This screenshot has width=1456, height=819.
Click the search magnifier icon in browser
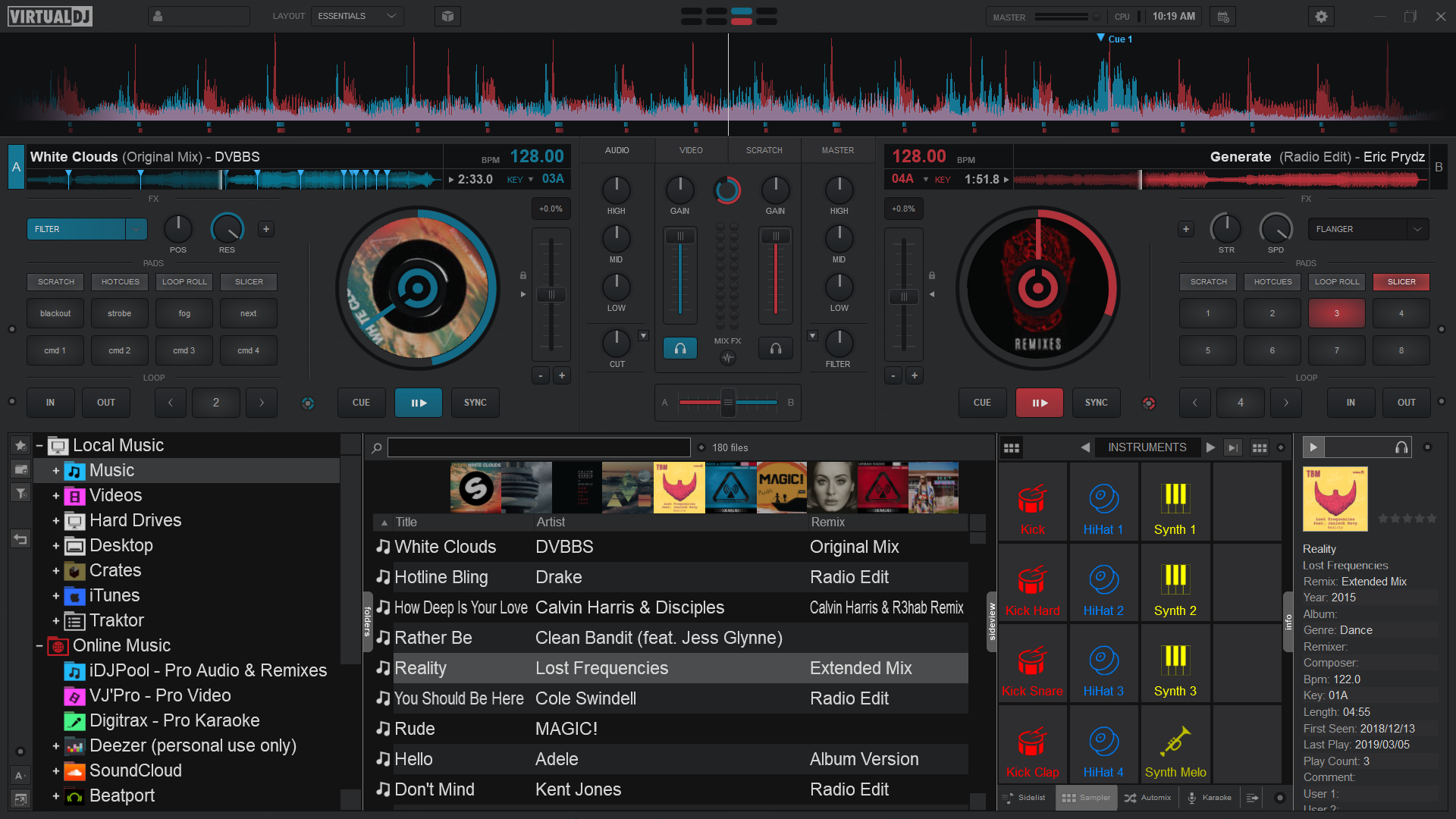[x=376, y=448]
